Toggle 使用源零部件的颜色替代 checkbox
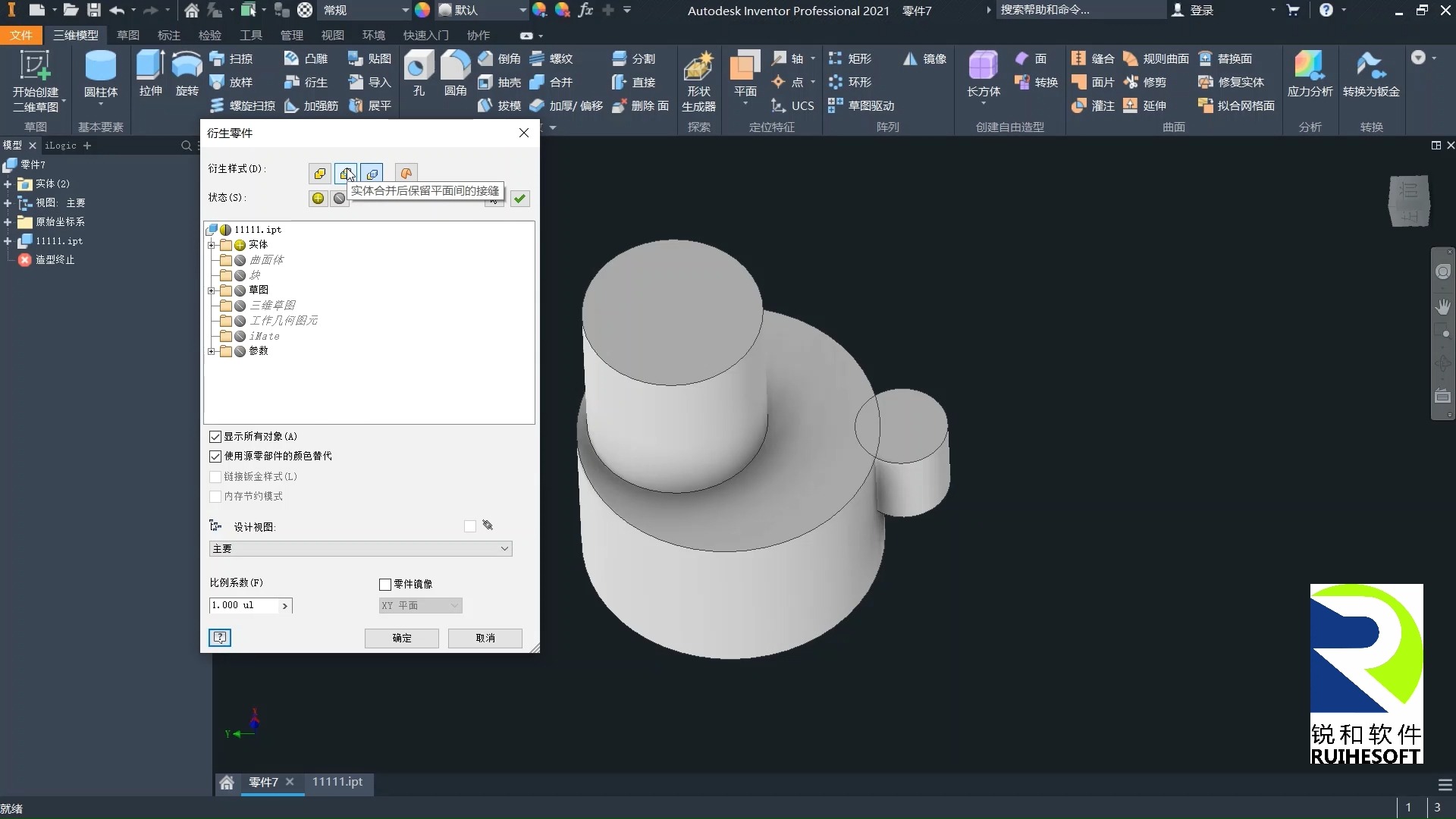 215,457
